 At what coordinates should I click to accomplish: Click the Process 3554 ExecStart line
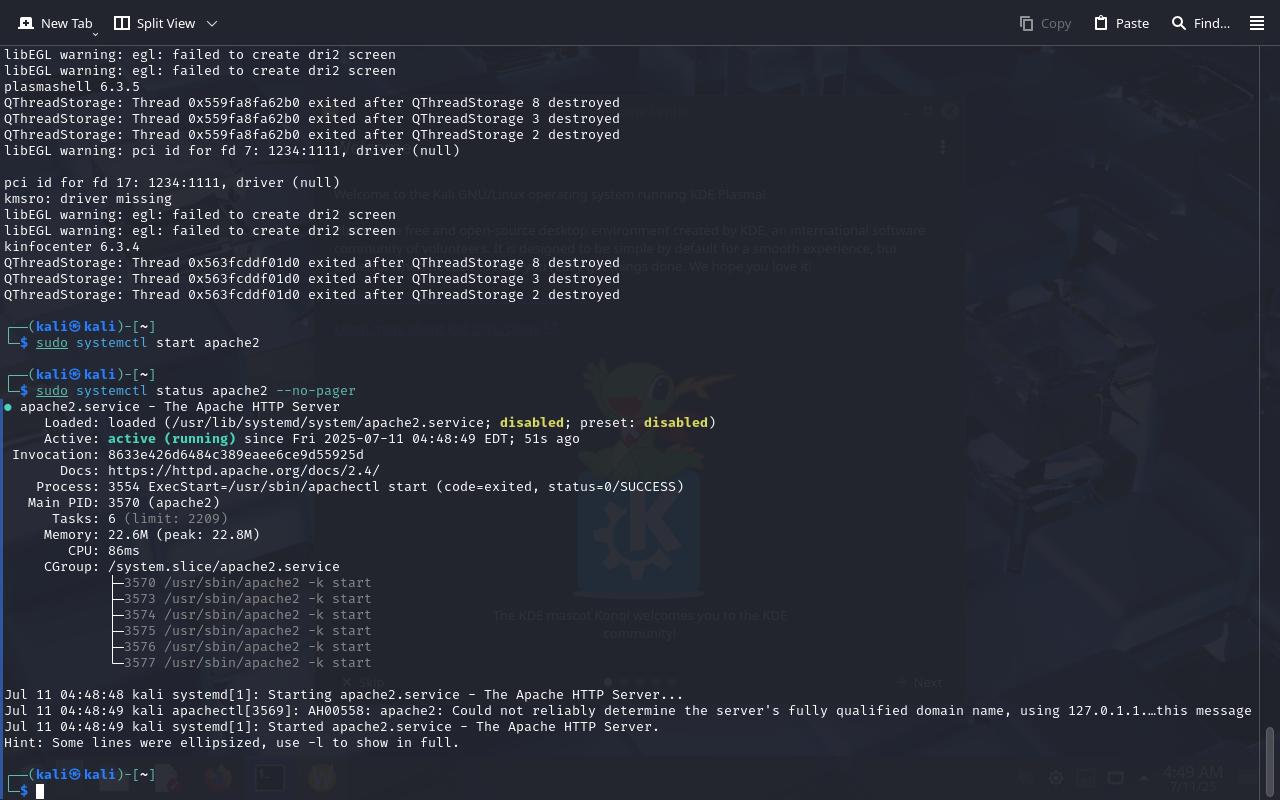360,487
